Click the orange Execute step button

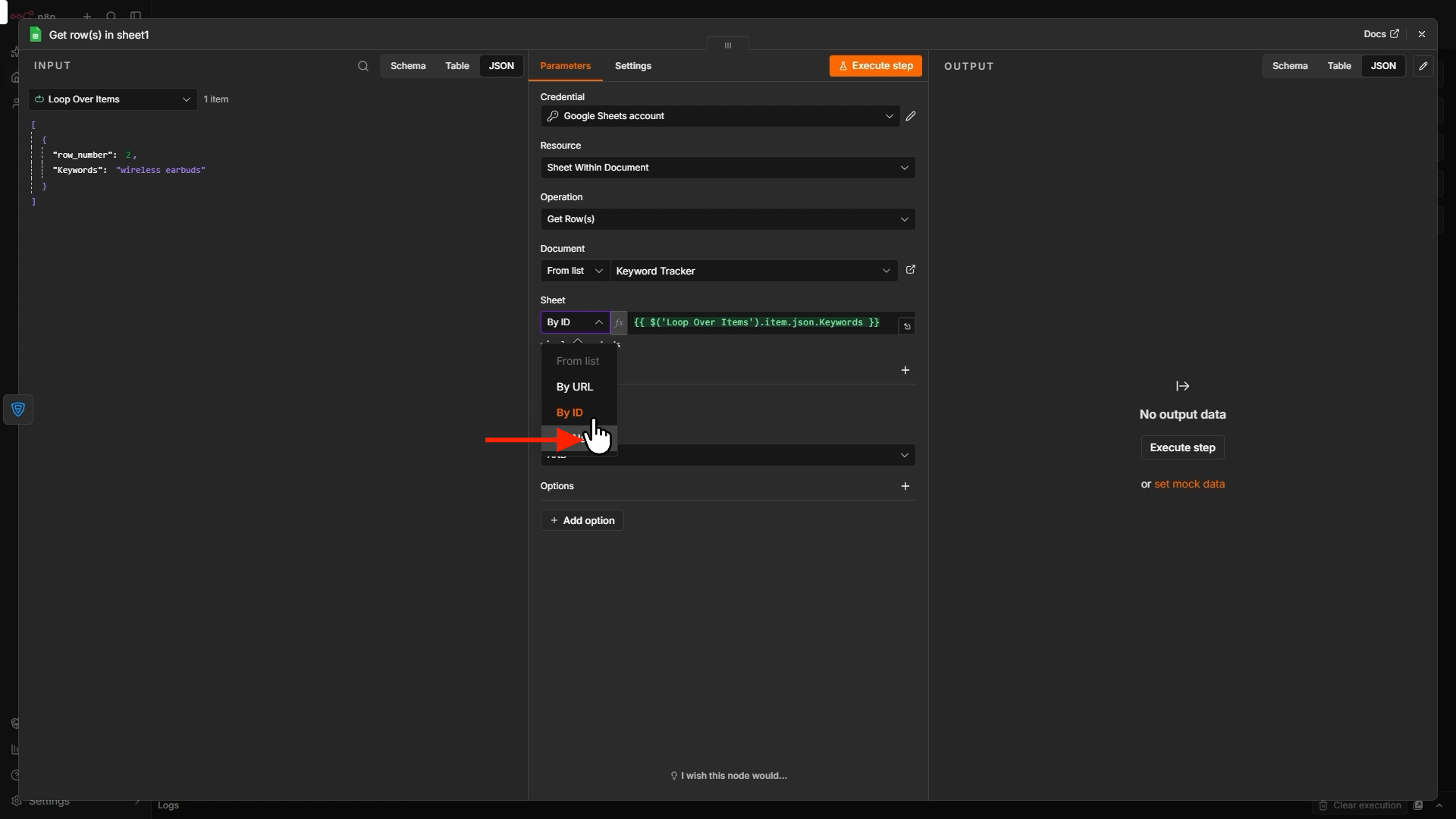click(x=876, y=66)
